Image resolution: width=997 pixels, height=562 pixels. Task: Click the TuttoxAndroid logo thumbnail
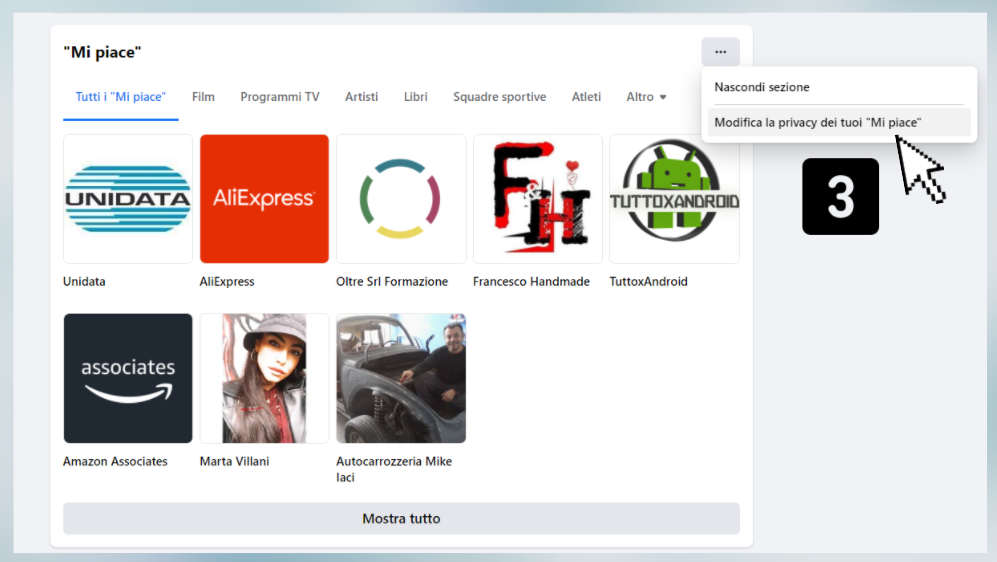(675, 198)
